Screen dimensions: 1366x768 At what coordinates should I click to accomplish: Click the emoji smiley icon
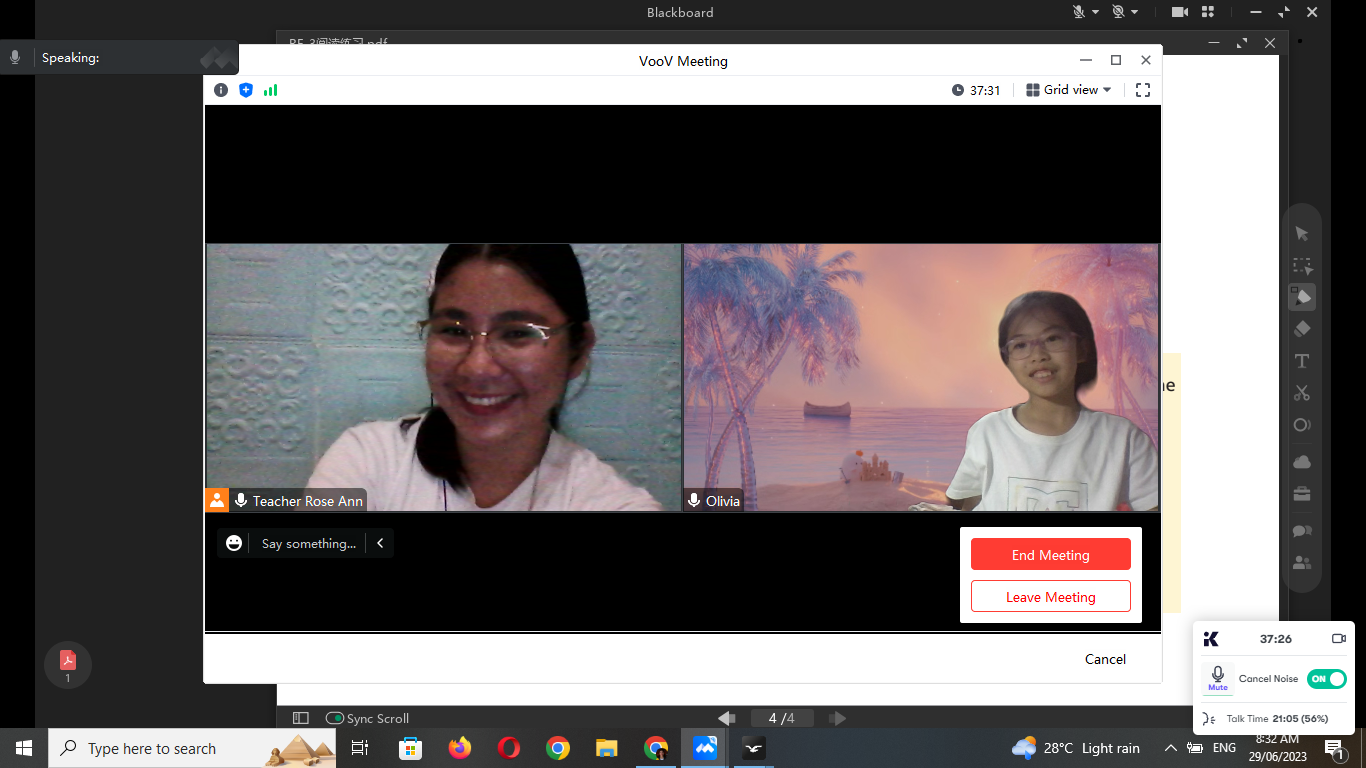[234, 543]
